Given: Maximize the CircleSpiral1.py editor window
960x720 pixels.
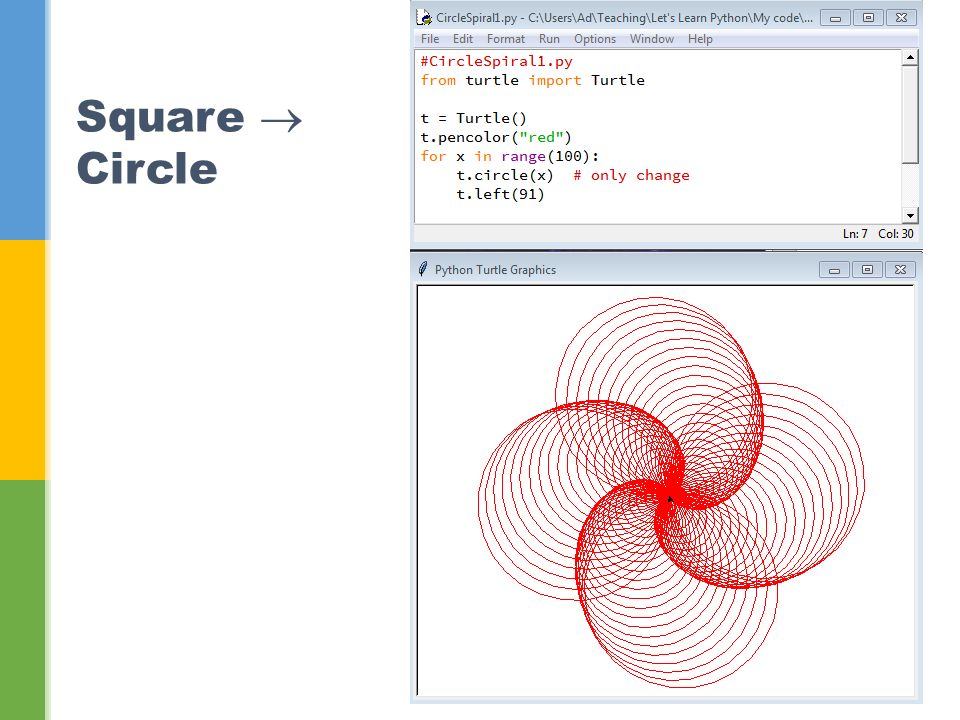Looking at the screenshot, I should coord(868,18).
